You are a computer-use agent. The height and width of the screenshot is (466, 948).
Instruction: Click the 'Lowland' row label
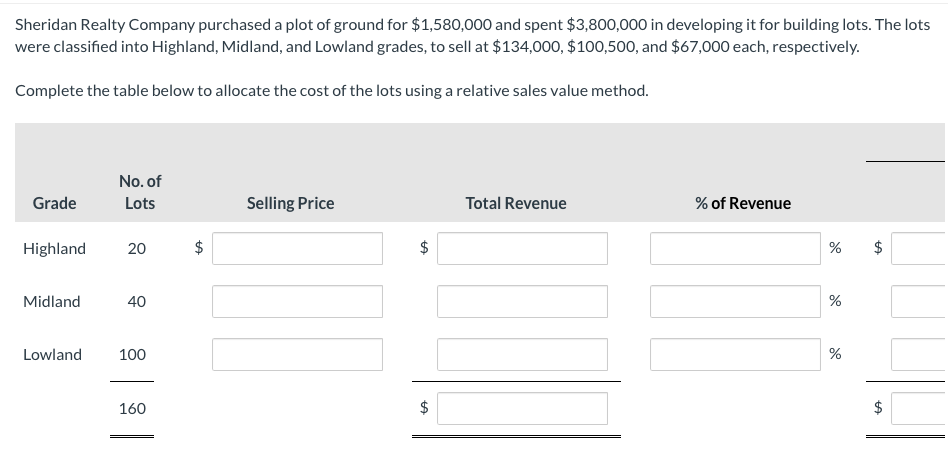[x=52, y=354]
